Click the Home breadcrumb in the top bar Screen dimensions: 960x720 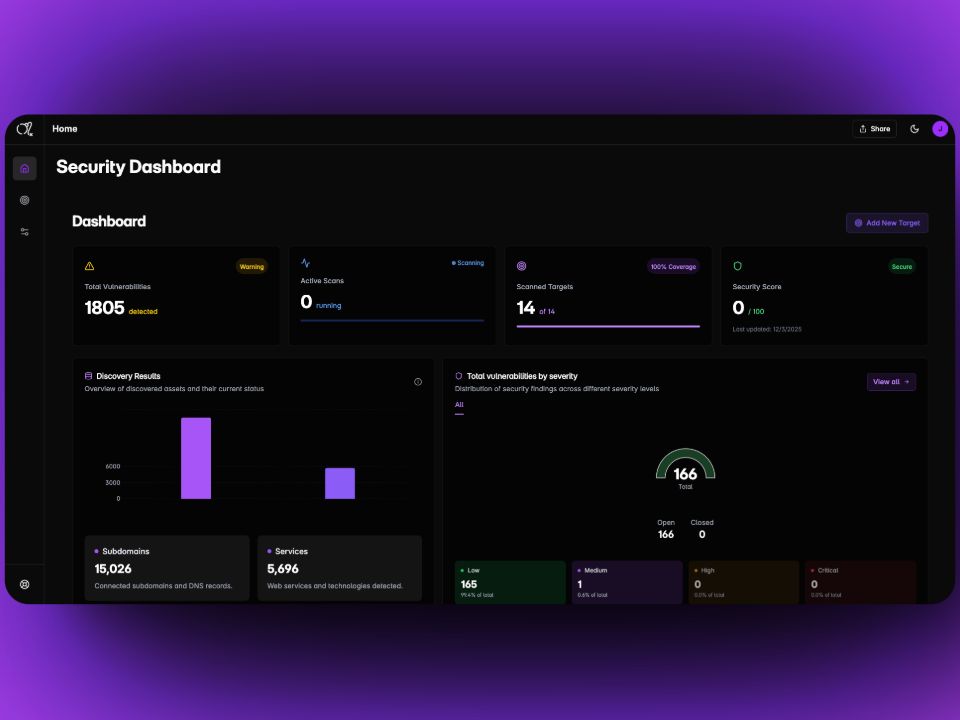click(65, 129)
